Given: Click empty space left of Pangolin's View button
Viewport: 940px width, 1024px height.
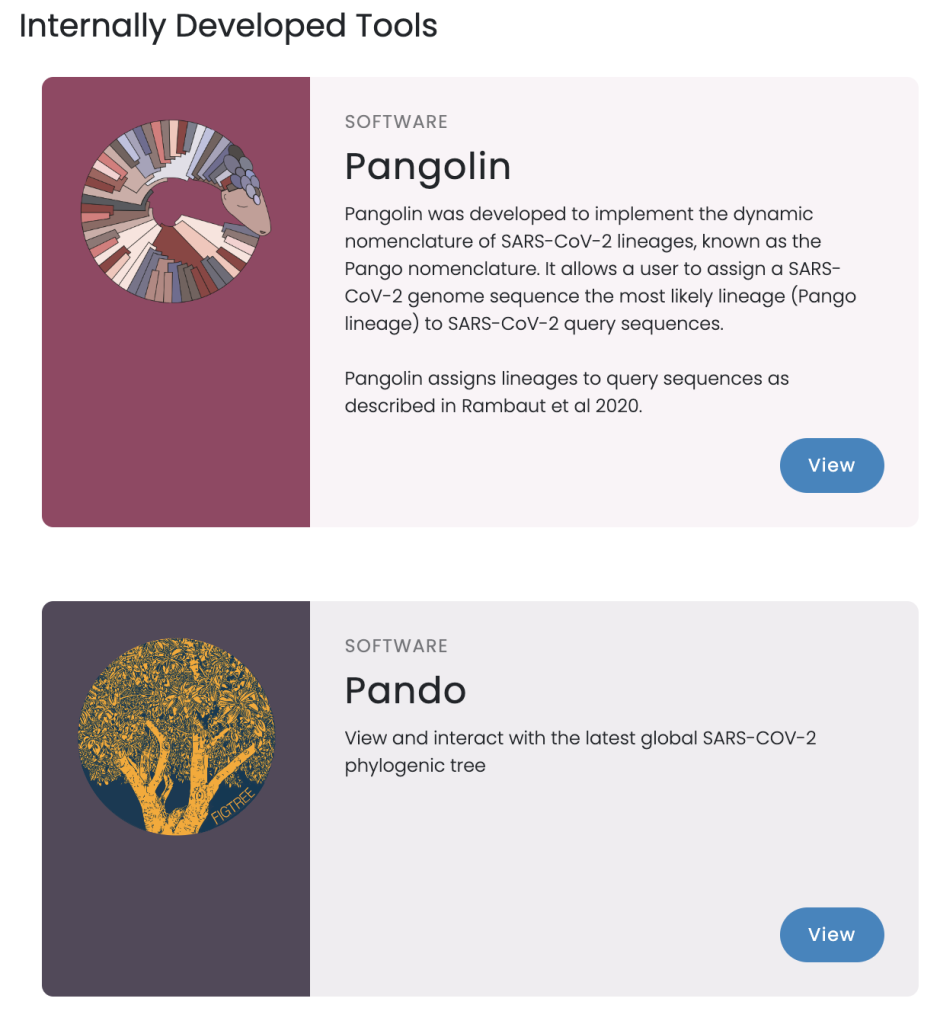Looking at the screenshot, I should (x=555, y=465).
